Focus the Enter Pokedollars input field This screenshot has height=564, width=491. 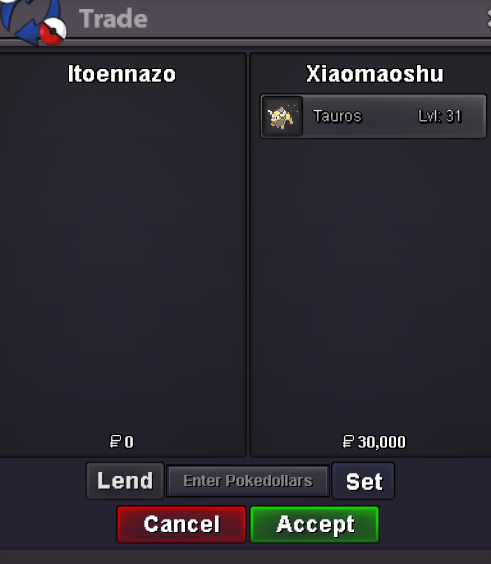248,481
